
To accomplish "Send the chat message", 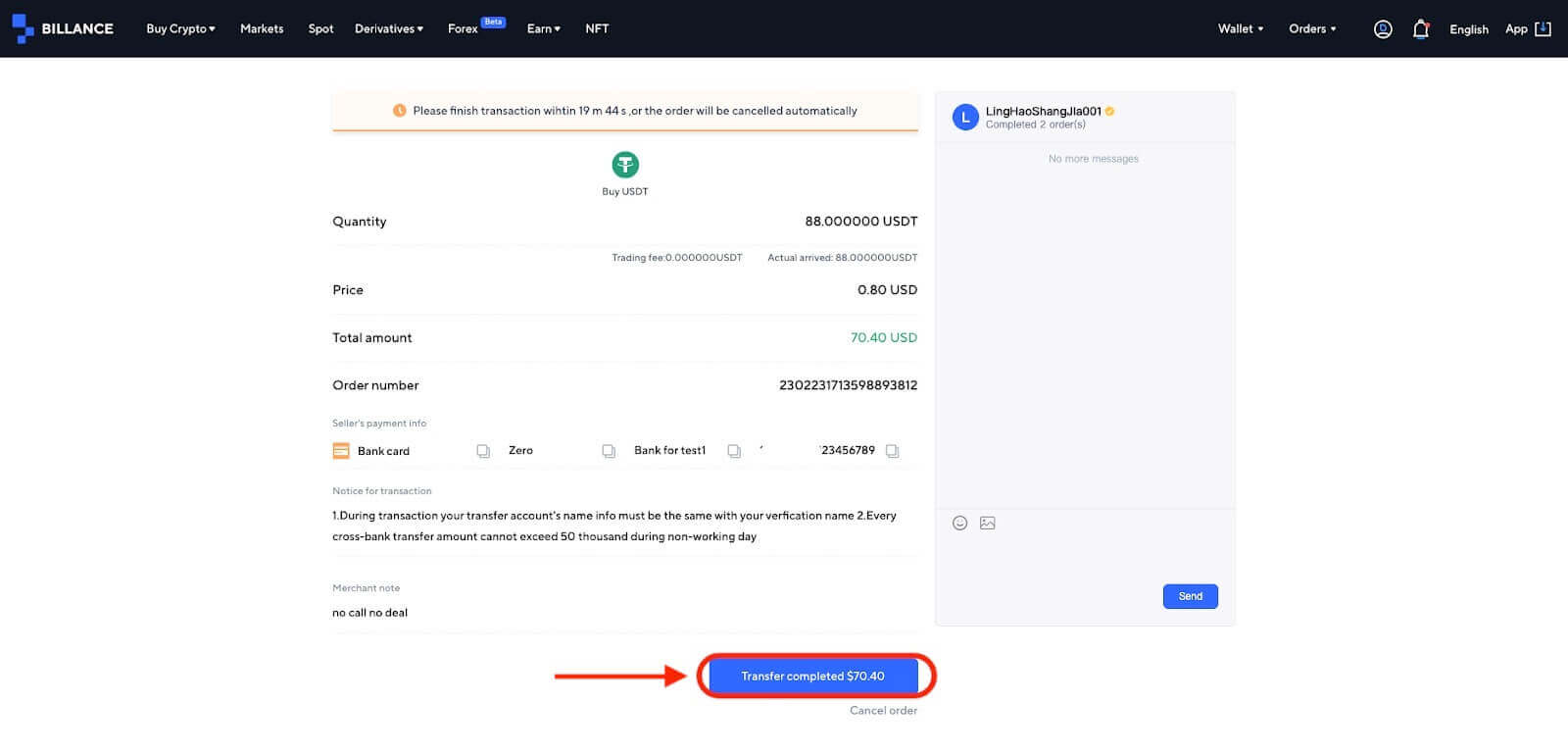I will [1190, 596].
